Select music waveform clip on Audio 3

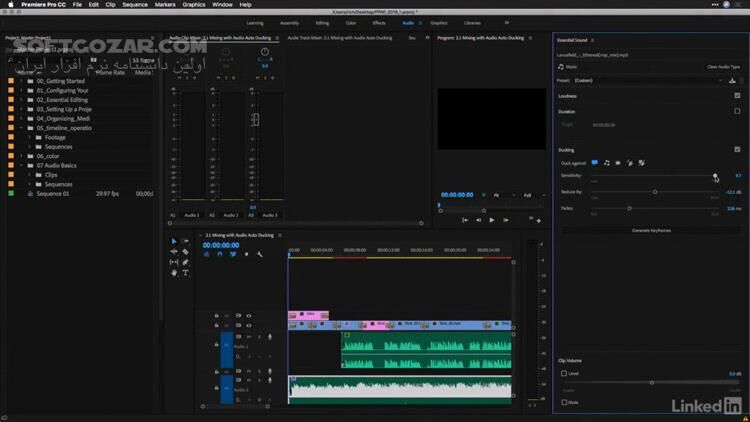(x=399, y=389)
